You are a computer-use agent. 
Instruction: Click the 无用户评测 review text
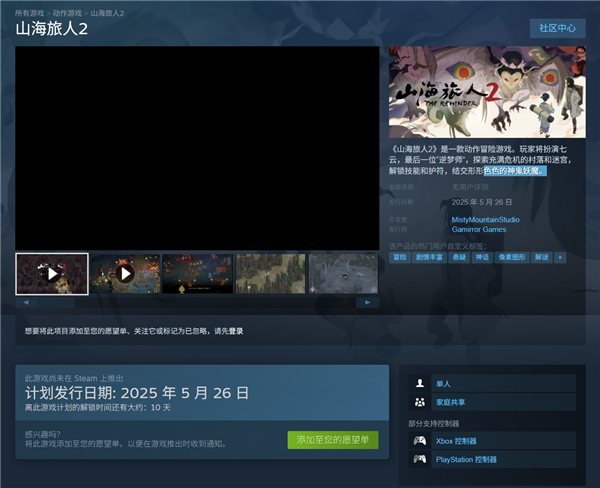coord(470,187)
